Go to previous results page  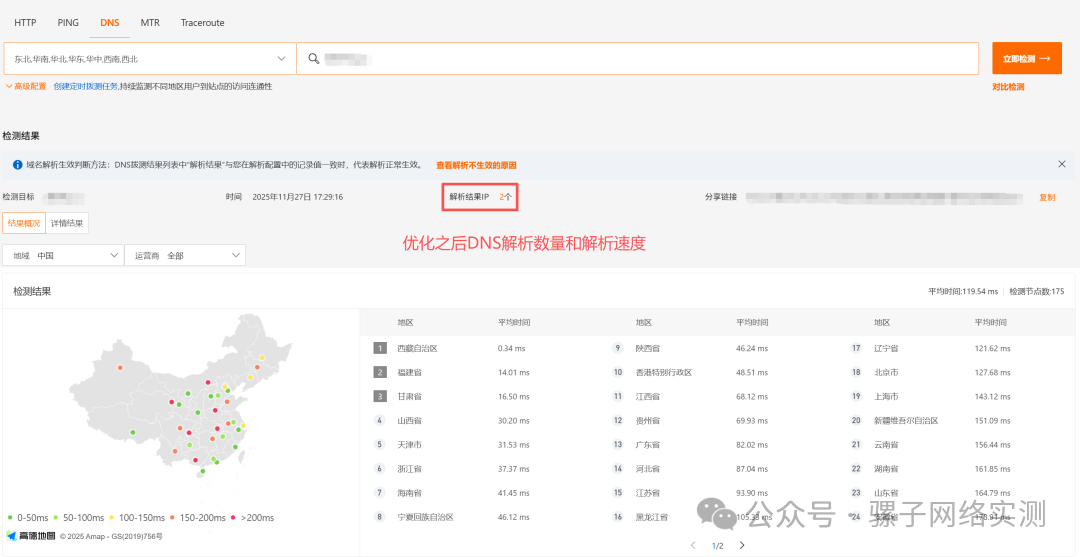(694, 545)
